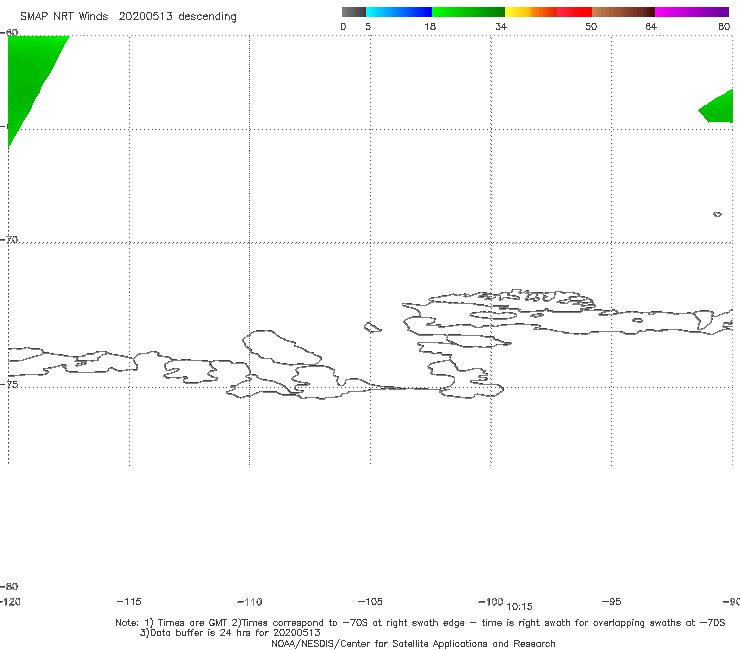Click the blue segment of the color bar

[399, 12]
